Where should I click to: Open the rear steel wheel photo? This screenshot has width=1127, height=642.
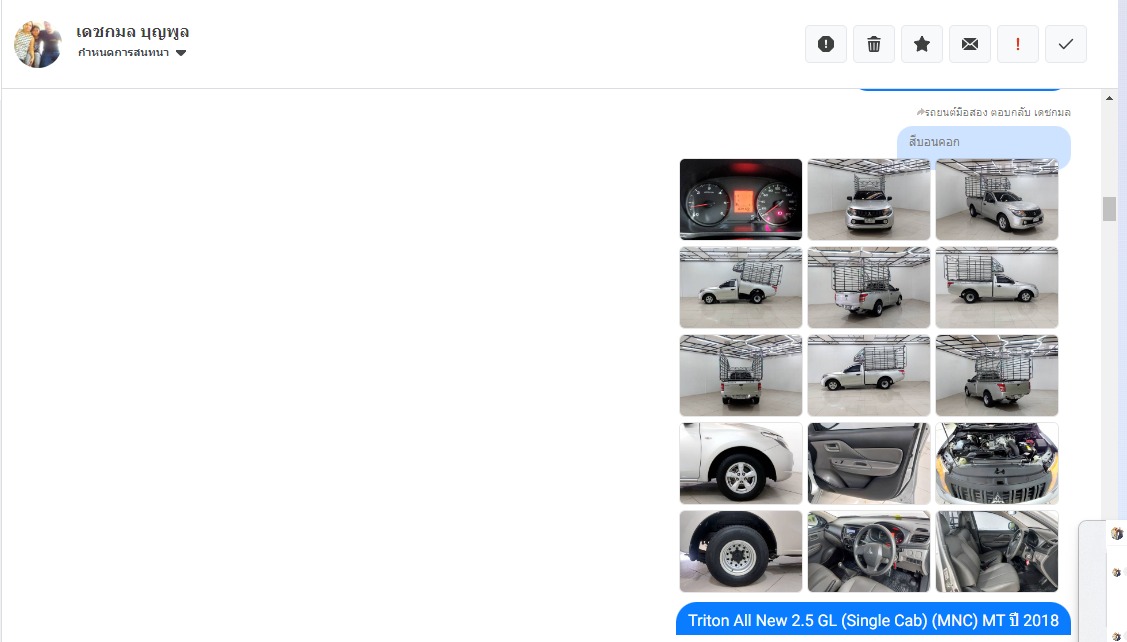(741, 551)
